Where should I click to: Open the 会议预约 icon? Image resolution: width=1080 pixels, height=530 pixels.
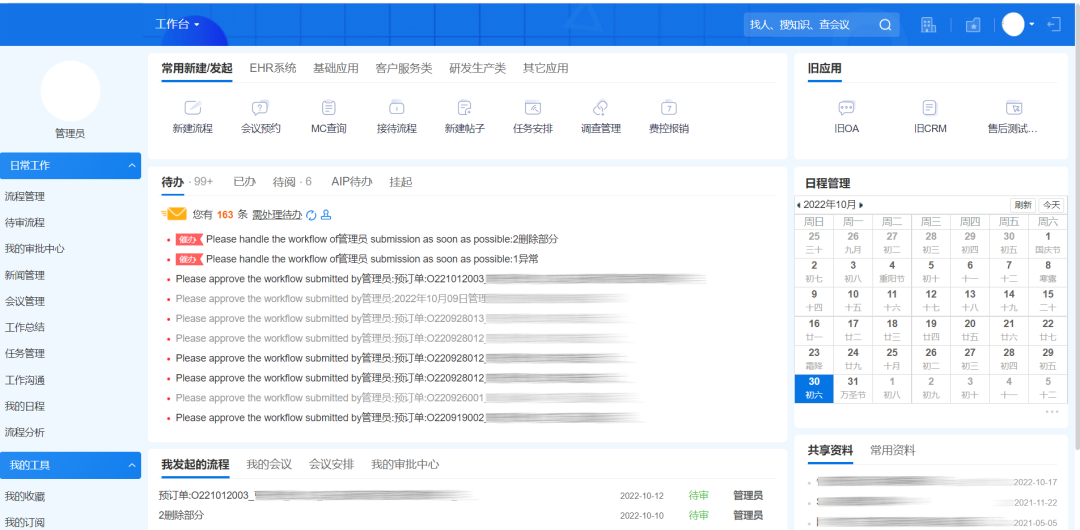pos(260,108)
